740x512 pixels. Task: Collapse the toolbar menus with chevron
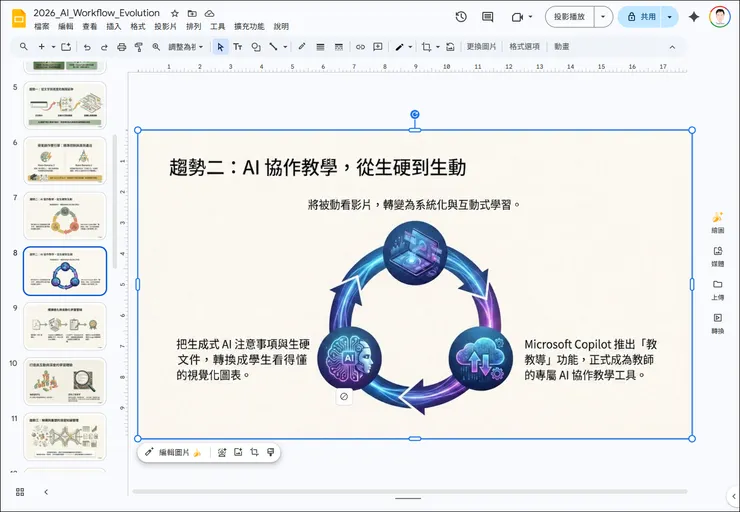(672, 47)
